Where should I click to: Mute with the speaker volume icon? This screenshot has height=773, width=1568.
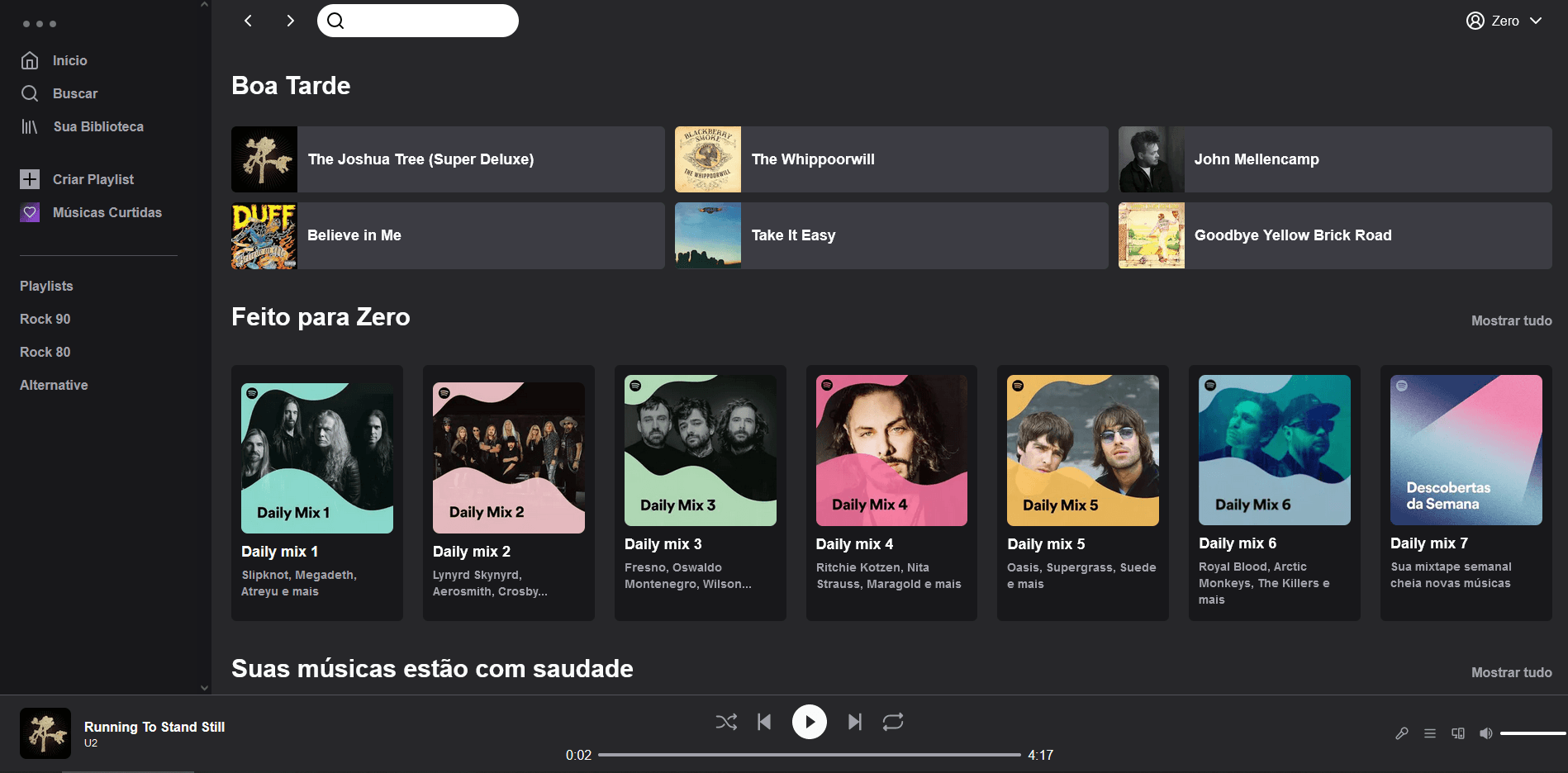tap(1485, 733)
